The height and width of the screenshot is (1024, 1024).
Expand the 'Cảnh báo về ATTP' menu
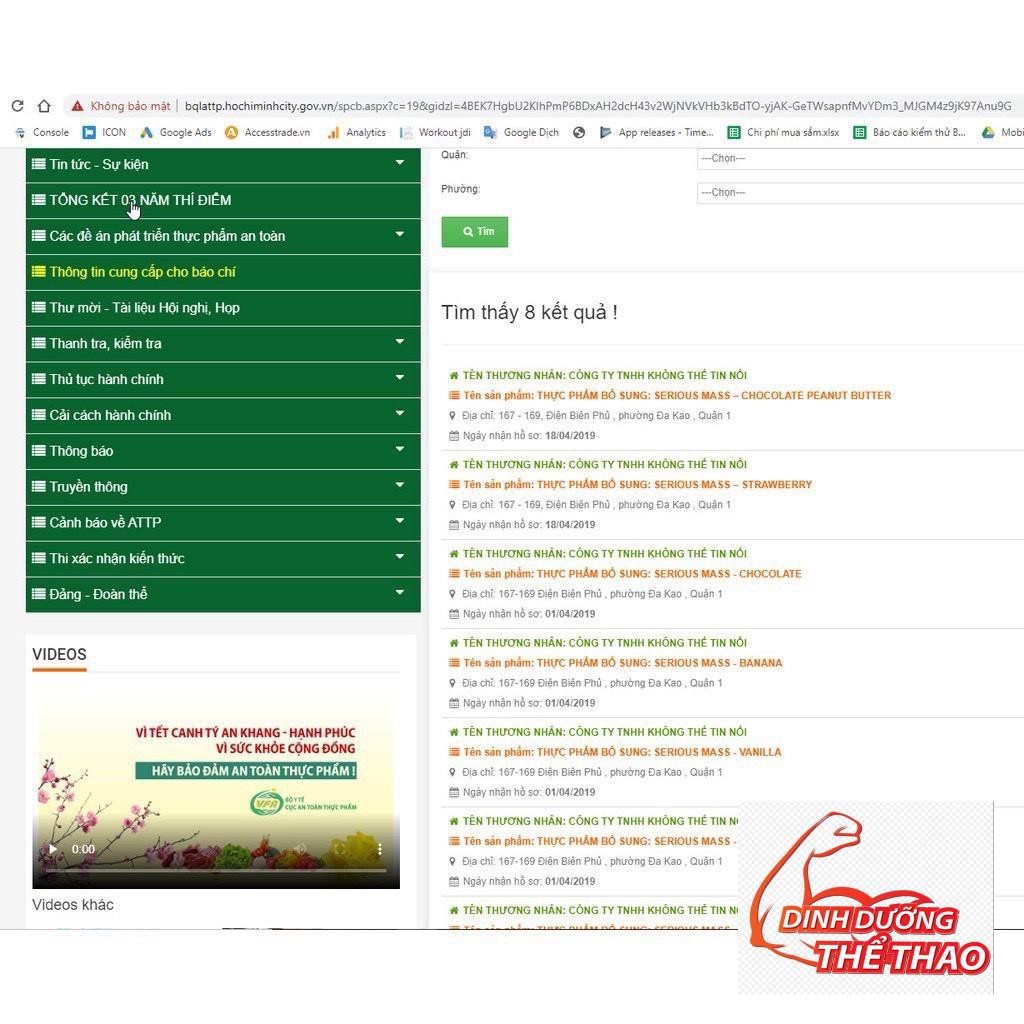(399, 522)
